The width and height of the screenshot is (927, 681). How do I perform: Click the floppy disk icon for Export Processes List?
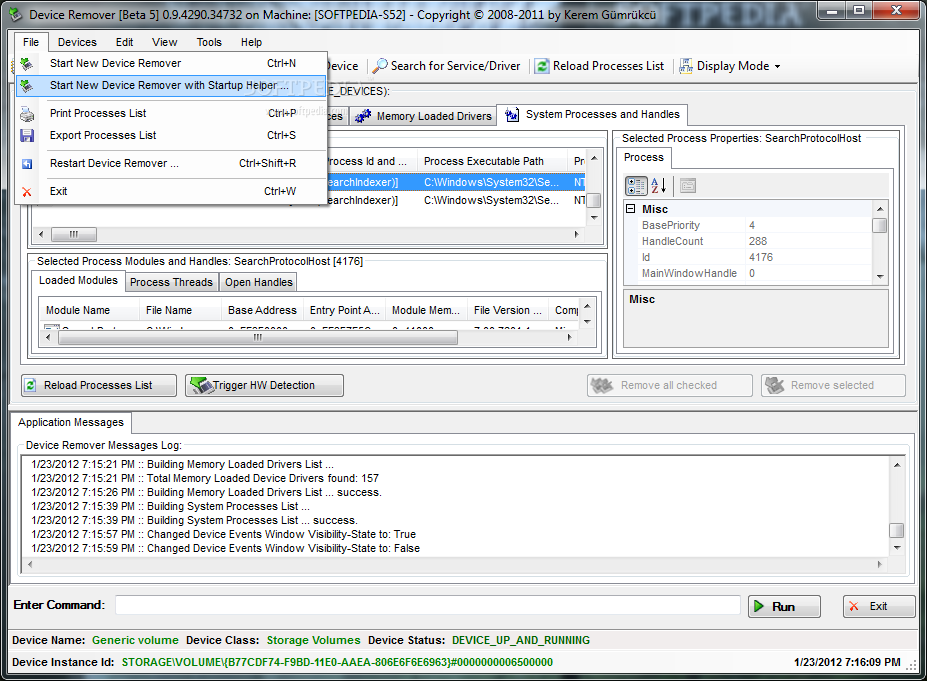pyautogui.click(x=27, y=135)
